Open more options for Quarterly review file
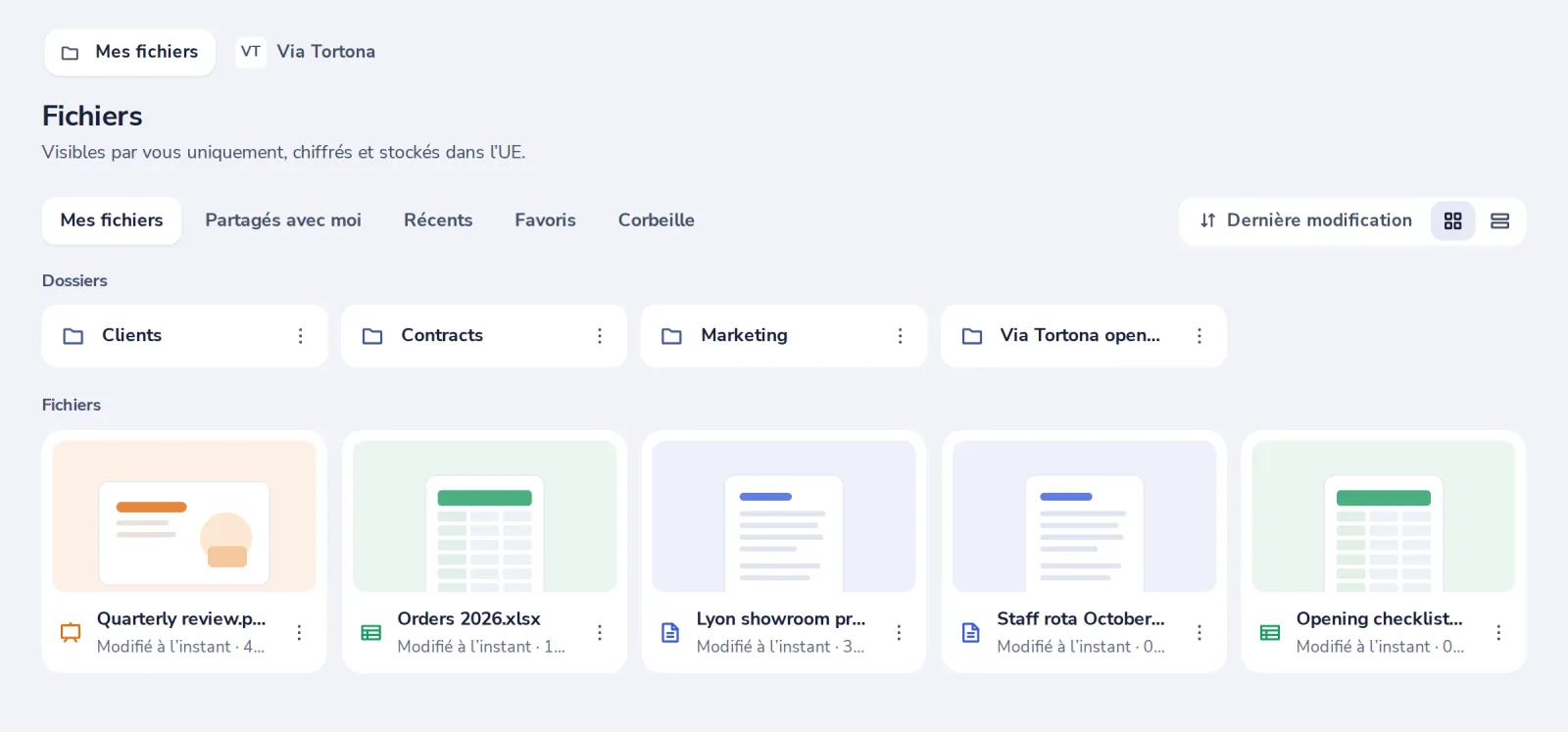Screen dimensions: 1568x732 click(x=299, y=633)
